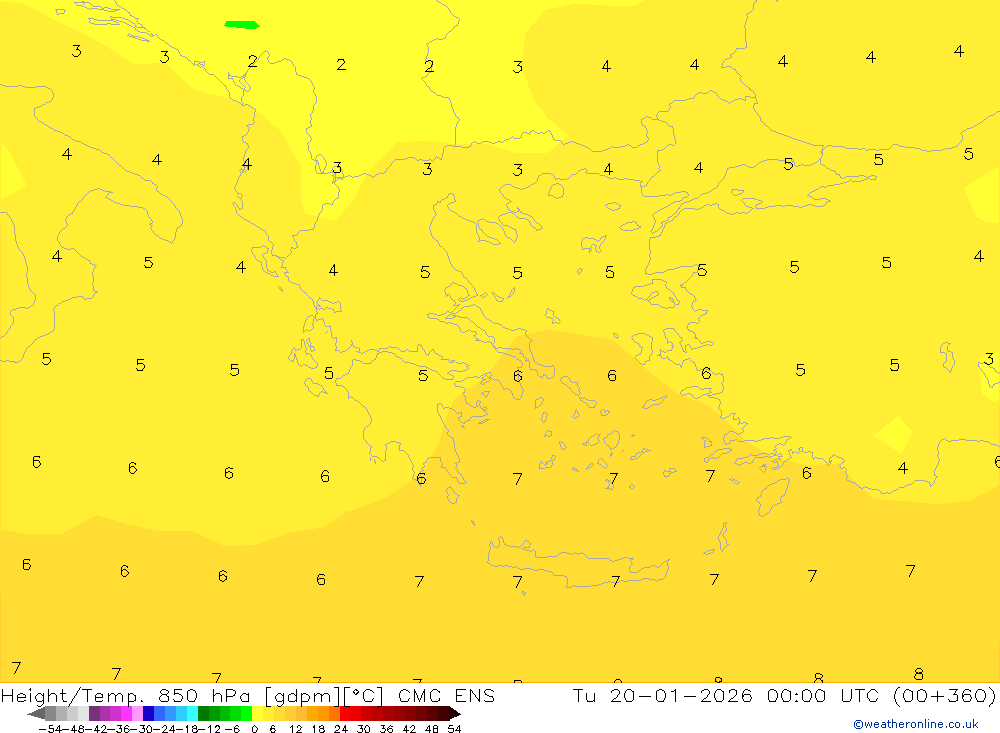This screenshot has height=733, width=1000.
Task: Pick the dark purple legend swatch
Action: point(94,714)
